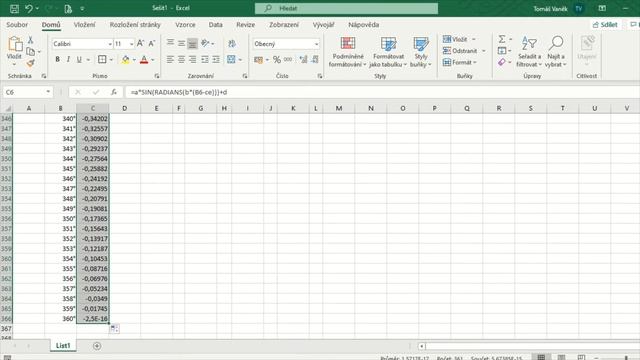This screenshot has width=640, height=360.
Task: Click the Cut scissors icon
Action: click(x=30, y=40)
